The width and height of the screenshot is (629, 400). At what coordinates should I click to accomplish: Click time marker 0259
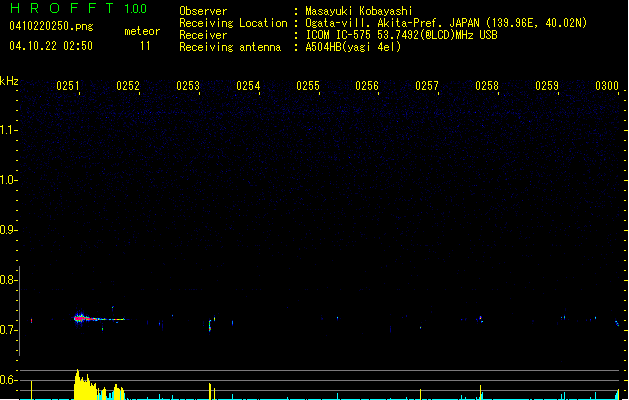(x=547, y=86)
